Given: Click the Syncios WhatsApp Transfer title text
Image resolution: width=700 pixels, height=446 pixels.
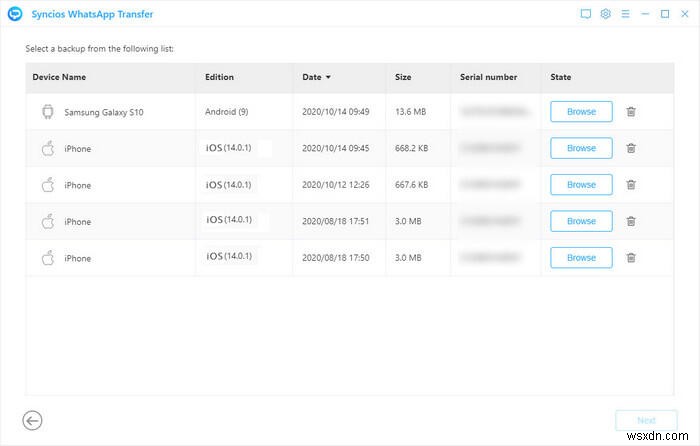Looking at the screenshot, I should pyautogui.click(x=92, y=14).
